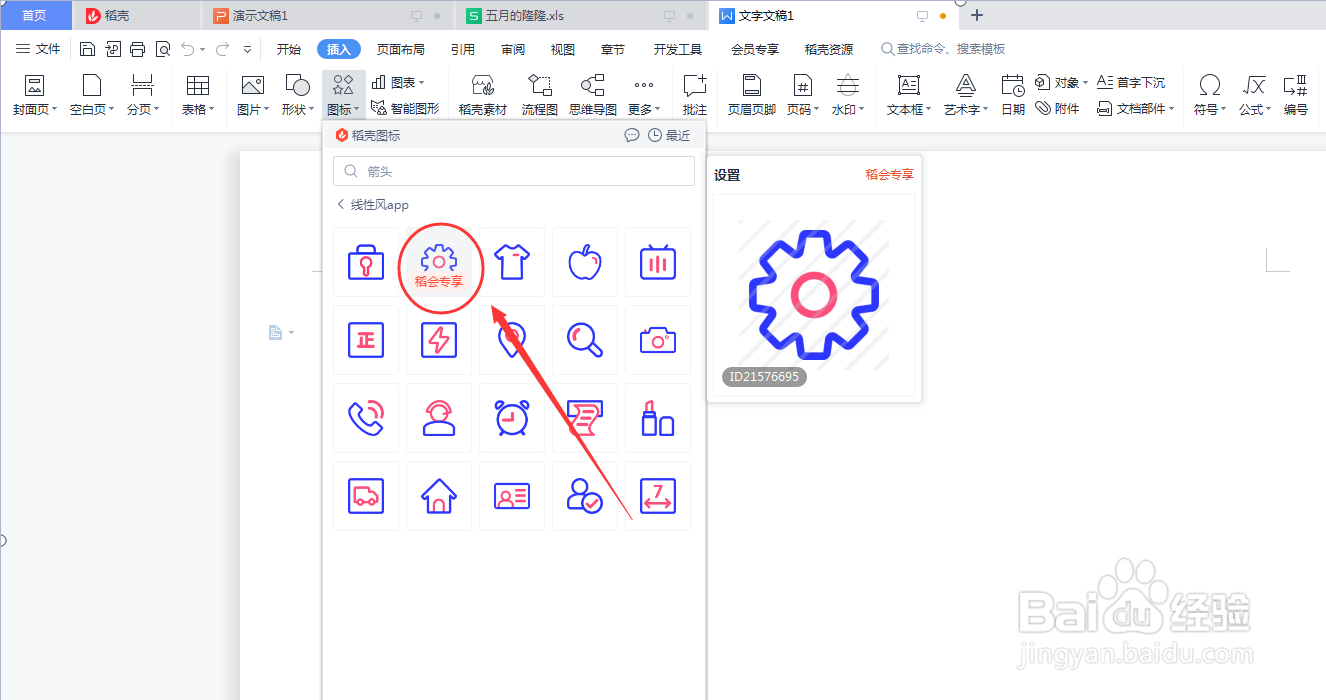Switch to 开发工具 ribbon tab
1326x700 pixels.
678,49
